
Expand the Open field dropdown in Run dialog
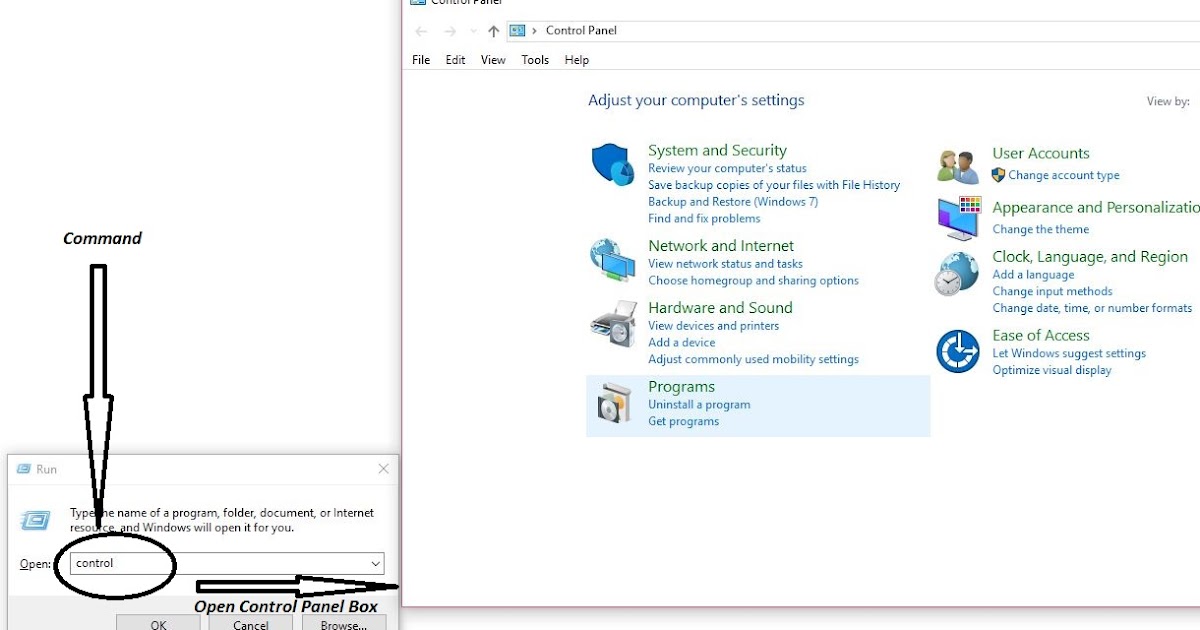coord(376,563)
